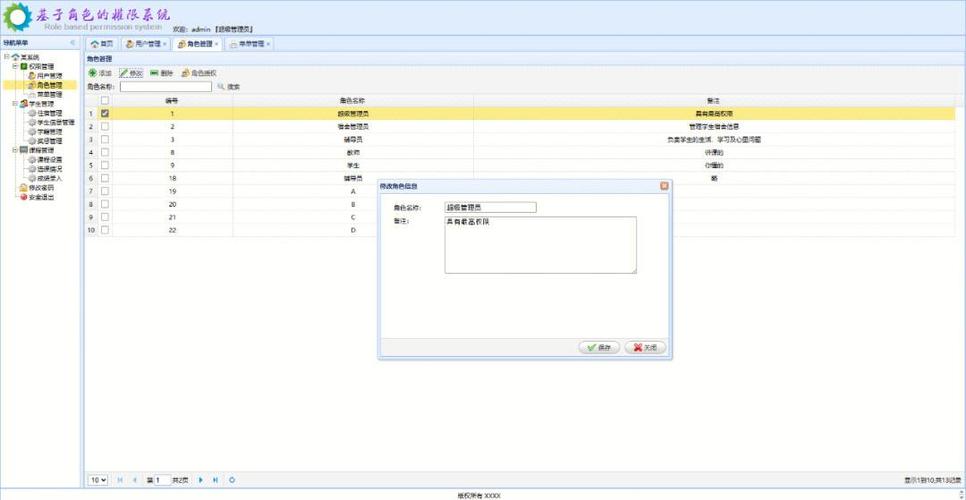Viewport: 966px width, 500px height.
Task: Jump to the last page of results
Action: click(215, 480)
